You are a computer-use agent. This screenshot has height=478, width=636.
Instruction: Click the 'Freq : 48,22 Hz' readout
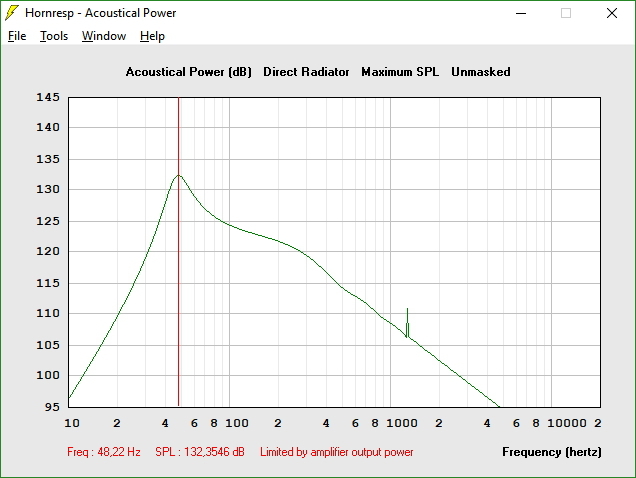104,452
